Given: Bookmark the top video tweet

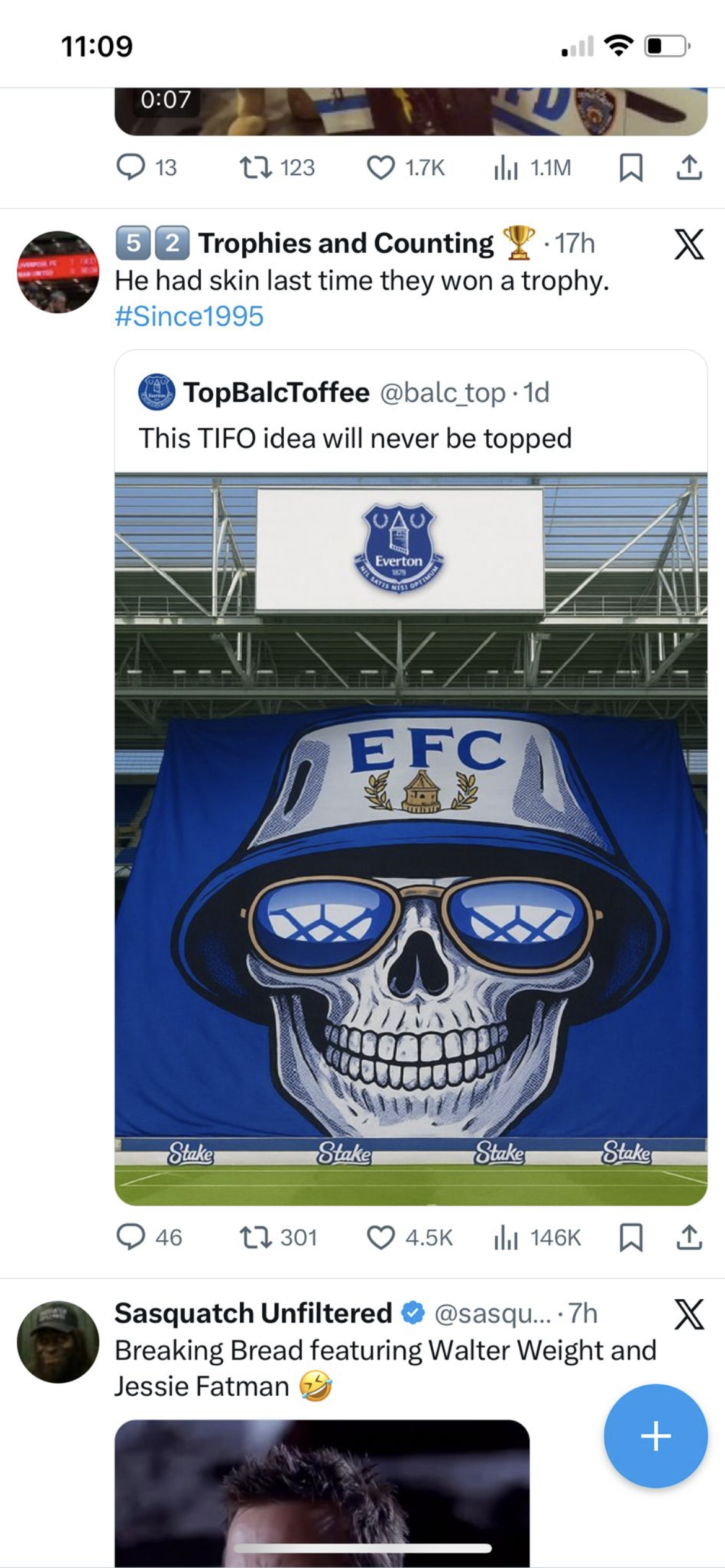Looking at the screenshot, I should (x=631, y=167).
